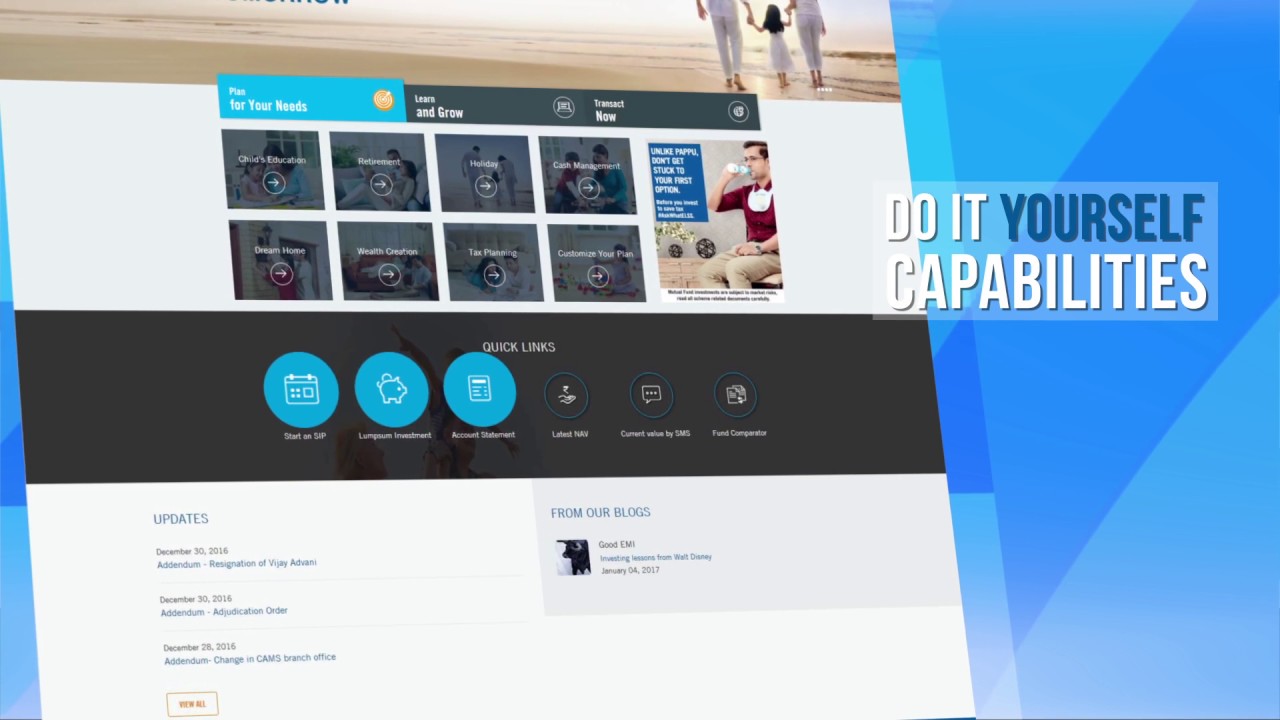Click the Unlike Pappu advertisement banner
Viewport: 1280px width, 720px height.
click(x=715, y=221)
